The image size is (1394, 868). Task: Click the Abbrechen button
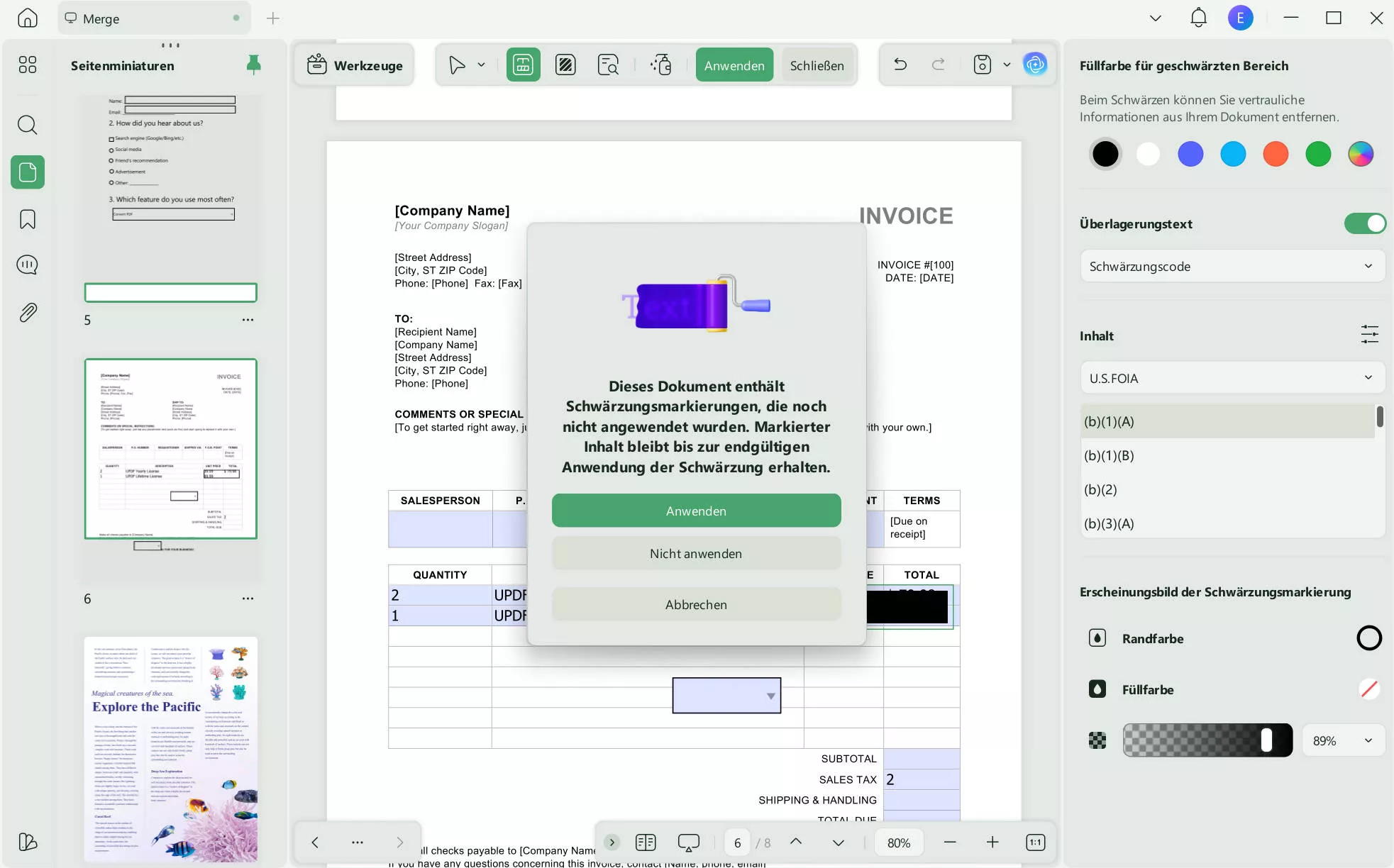click(696, 604)
